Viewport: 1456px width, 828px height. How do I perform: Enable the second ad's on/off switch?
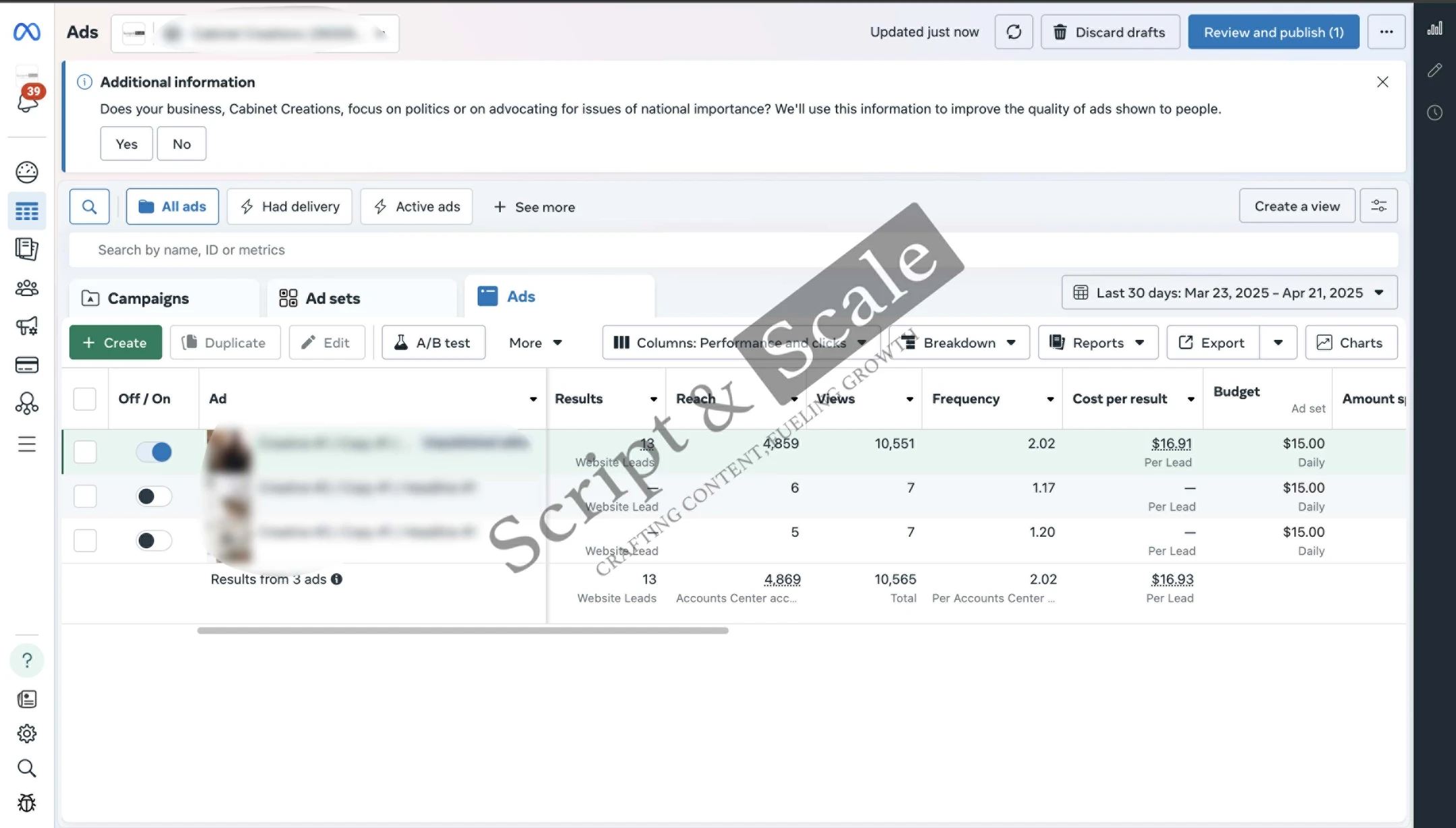(x=154, y=496)
